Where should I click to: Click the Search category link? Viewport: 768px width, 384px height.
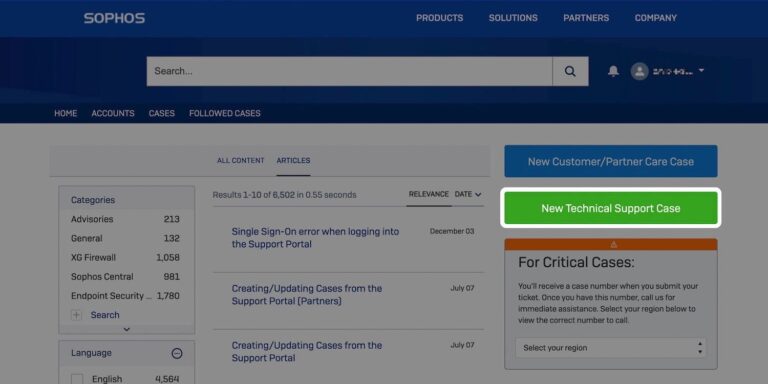coord(105,315)
